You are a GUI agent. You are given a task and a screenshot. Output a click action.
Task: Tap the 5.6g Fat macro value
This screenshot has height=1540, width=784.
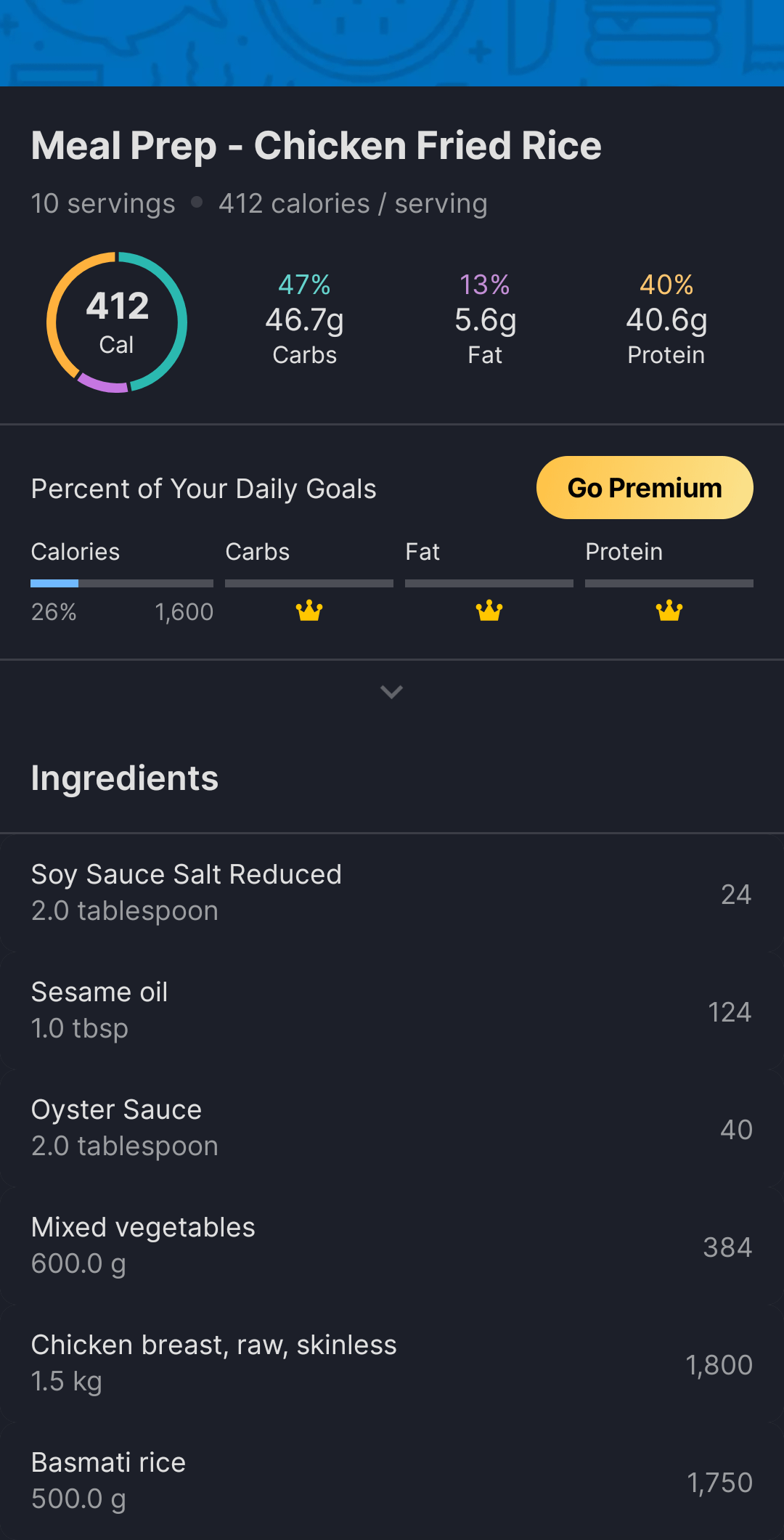pyautogui.click(x=485, y=320)
